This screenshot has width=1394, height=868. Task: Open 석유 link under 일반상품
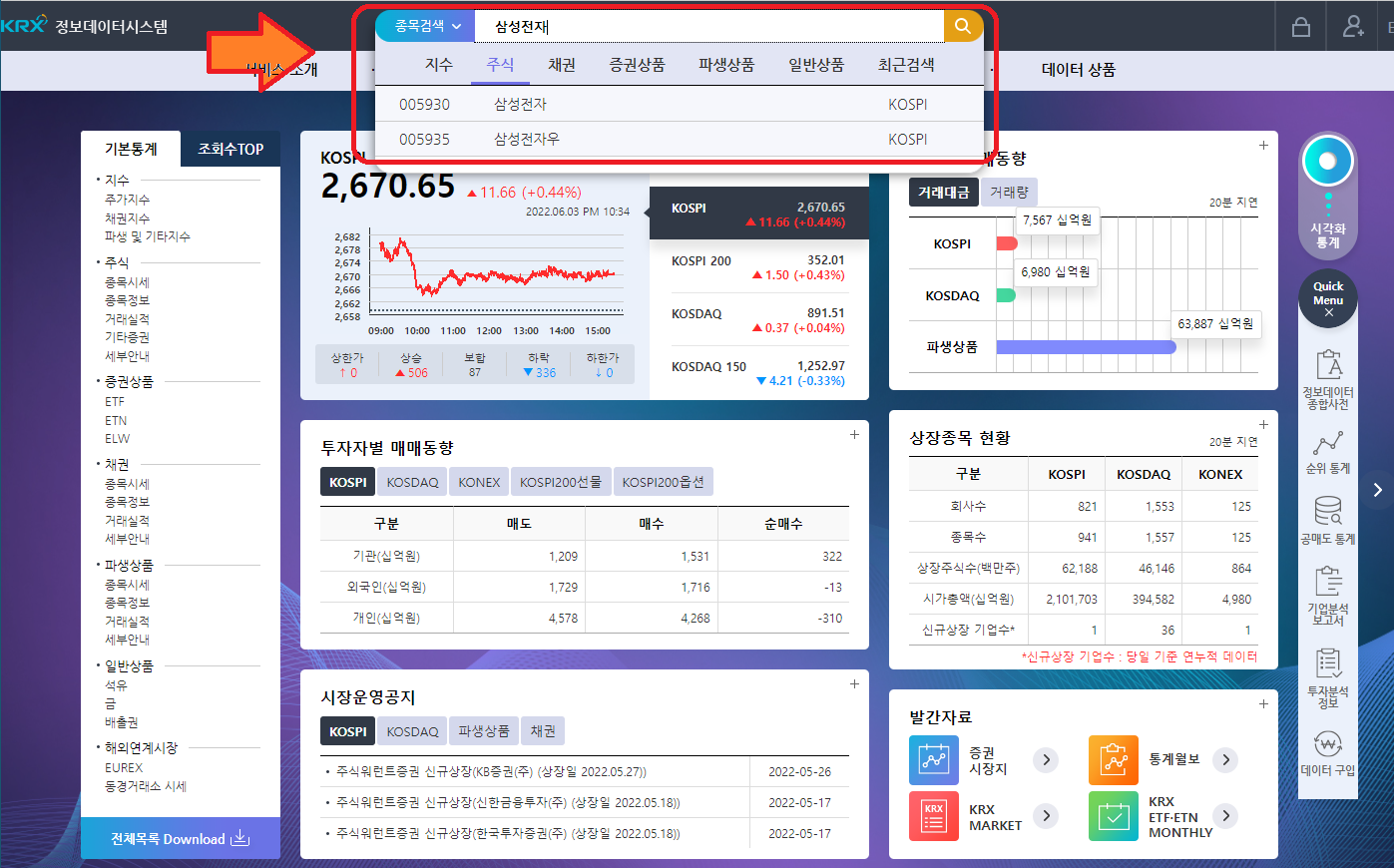(x=116, y=685)
